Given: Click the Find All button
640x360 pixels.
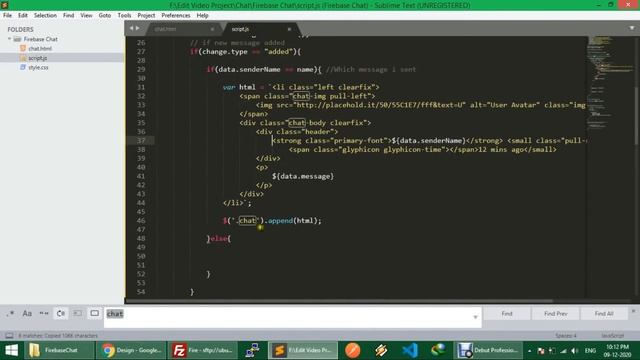Looking at the screenshot, I should click(x=604, y=313).
